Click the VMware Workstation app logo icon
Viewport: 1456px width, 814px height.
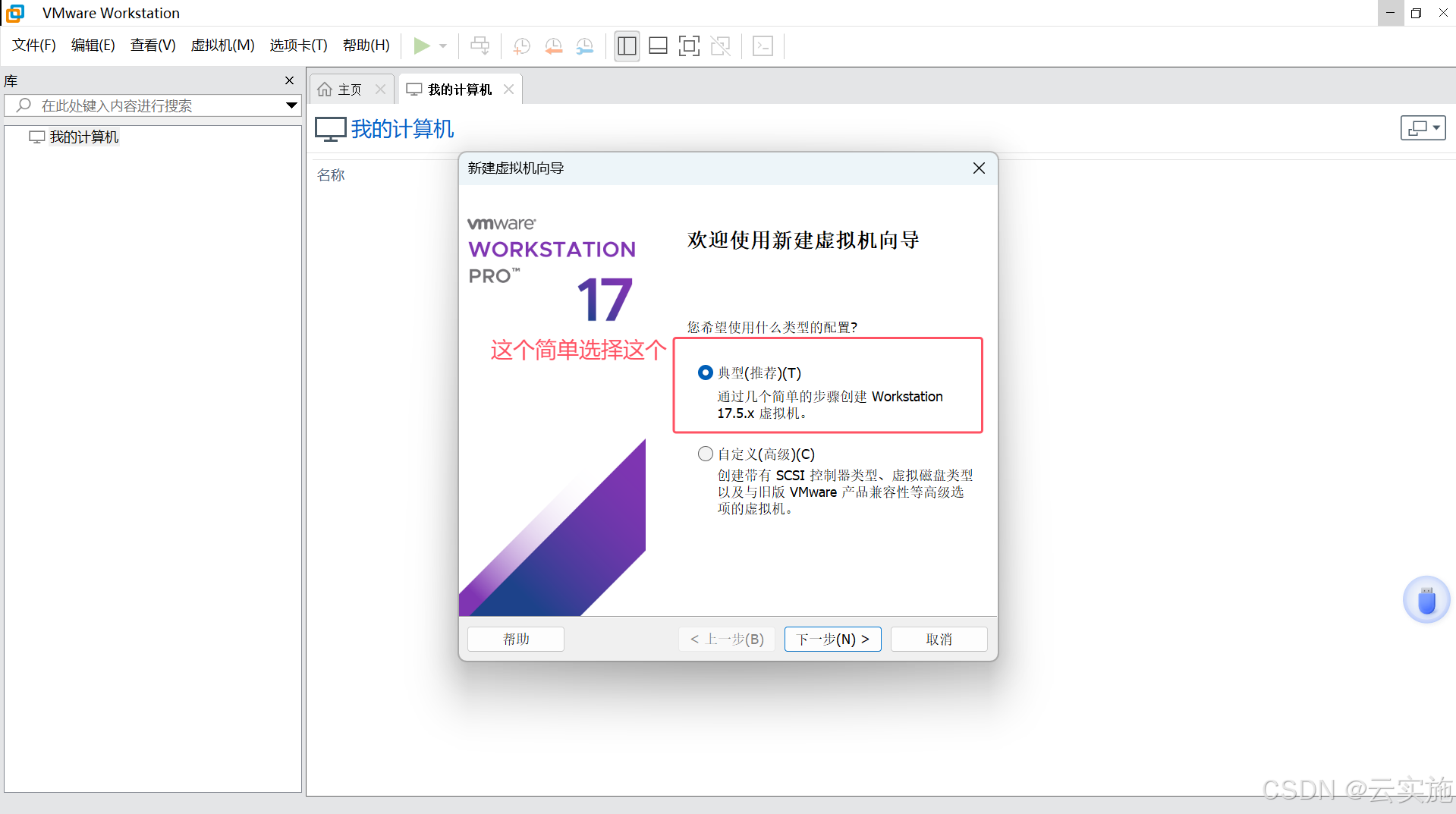(15, 13)
